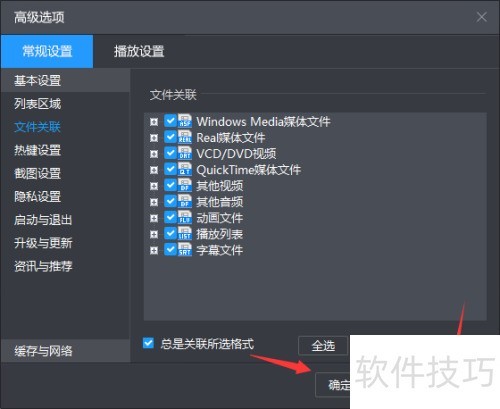Select 其他音频 label
Screen dimensions: 500x409
(x=219, y=202)
